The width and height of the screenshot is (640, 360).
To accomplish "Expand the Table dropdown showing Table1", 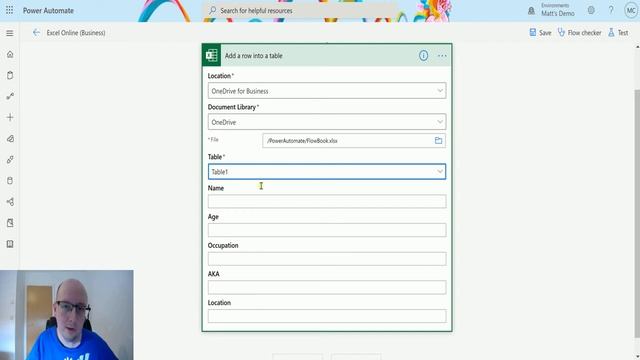I will coord(327,172).
